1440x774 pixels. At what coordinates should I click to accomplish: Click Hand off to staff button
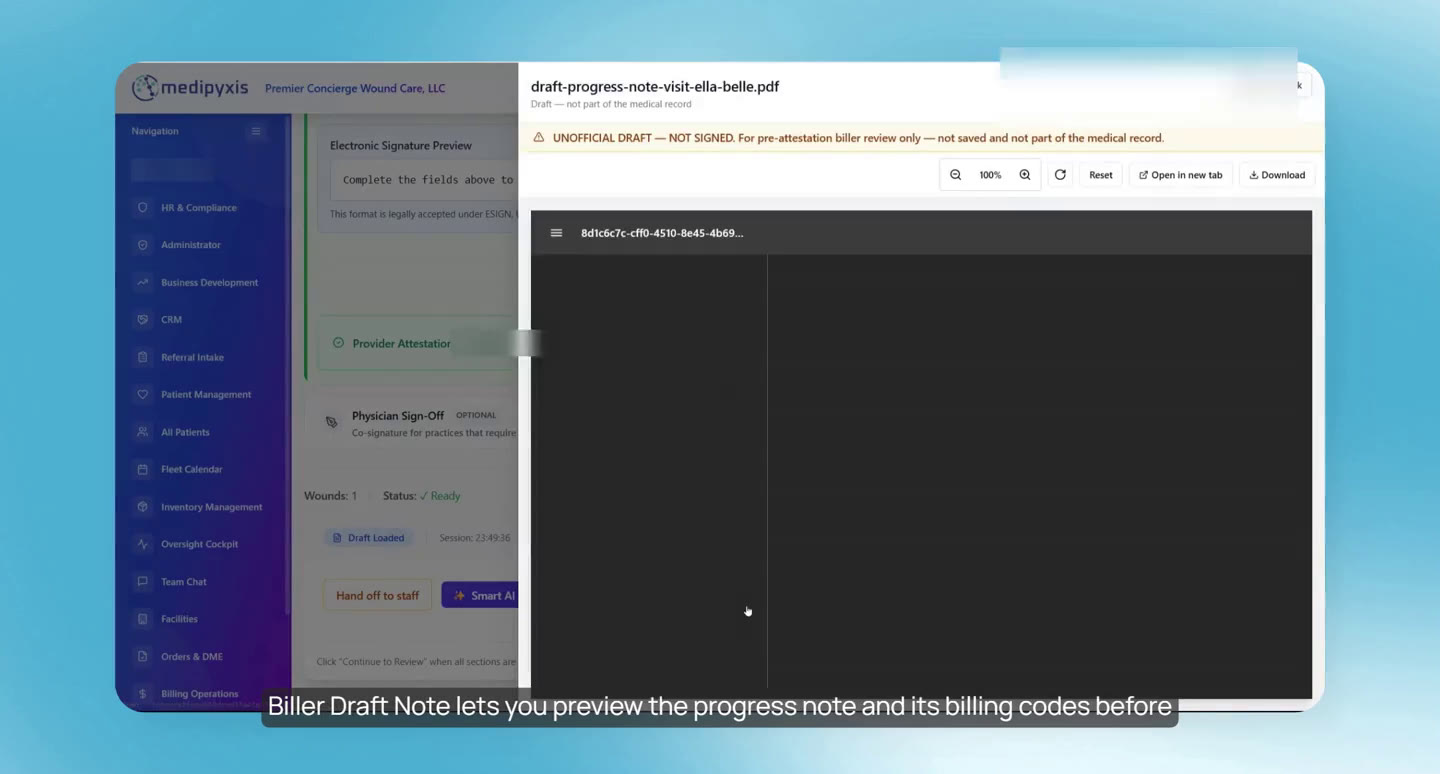[378, 595]
